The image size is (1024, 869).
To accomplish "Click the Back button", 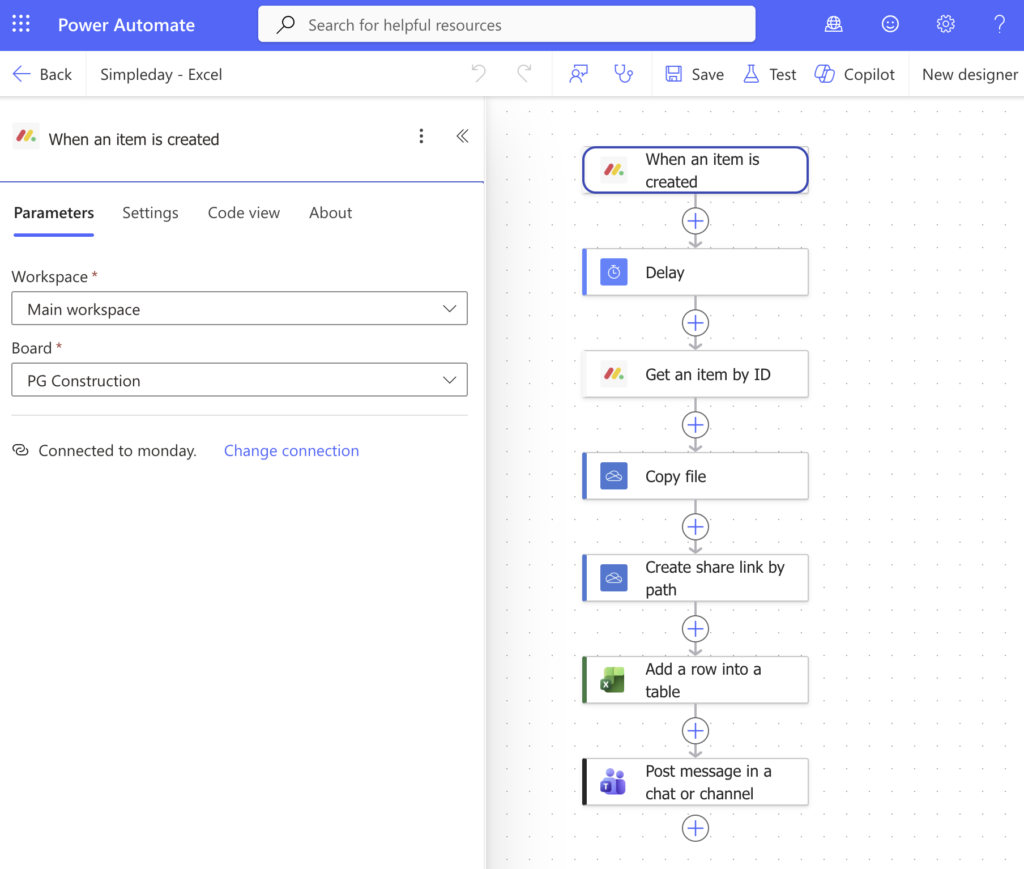I will 42,74.
